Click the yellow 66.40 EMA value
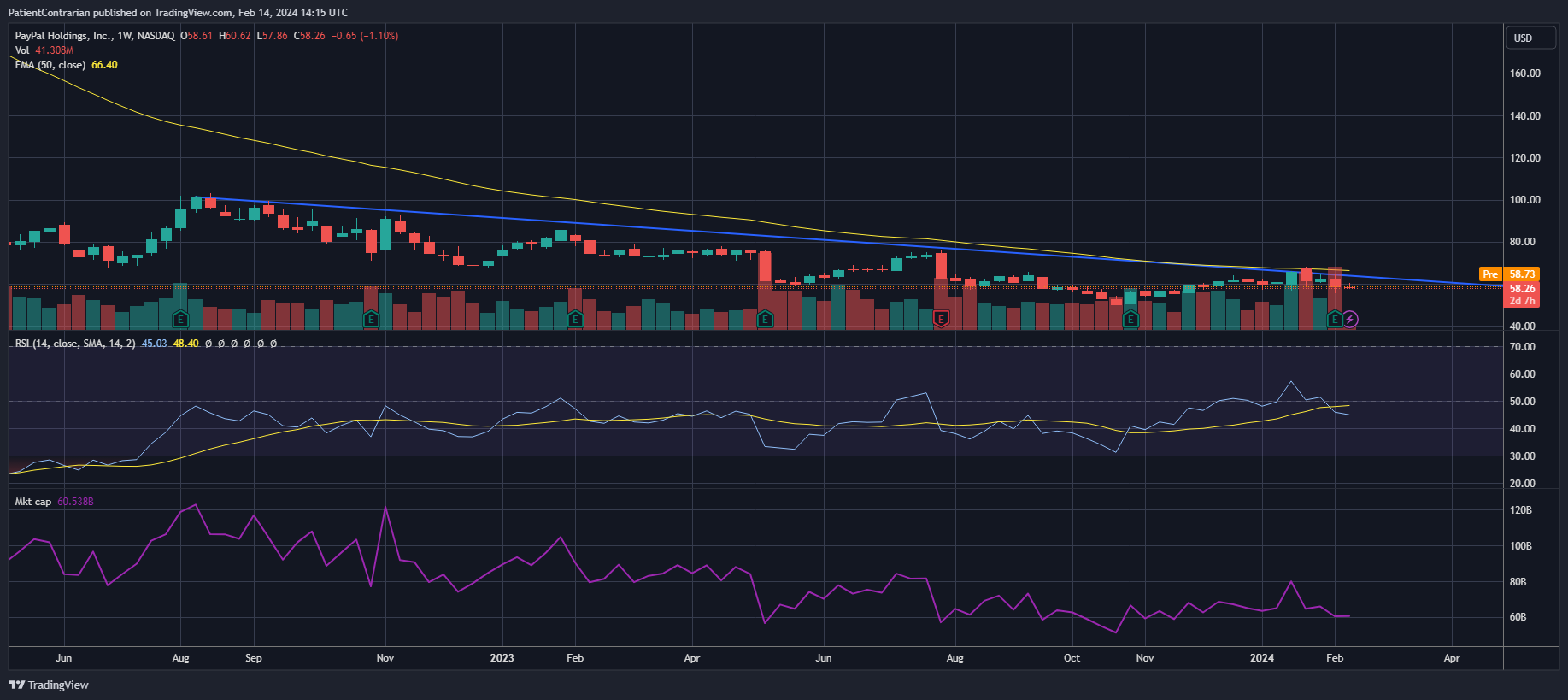Viewport: 1568px width, 700px height. point(104,65)
